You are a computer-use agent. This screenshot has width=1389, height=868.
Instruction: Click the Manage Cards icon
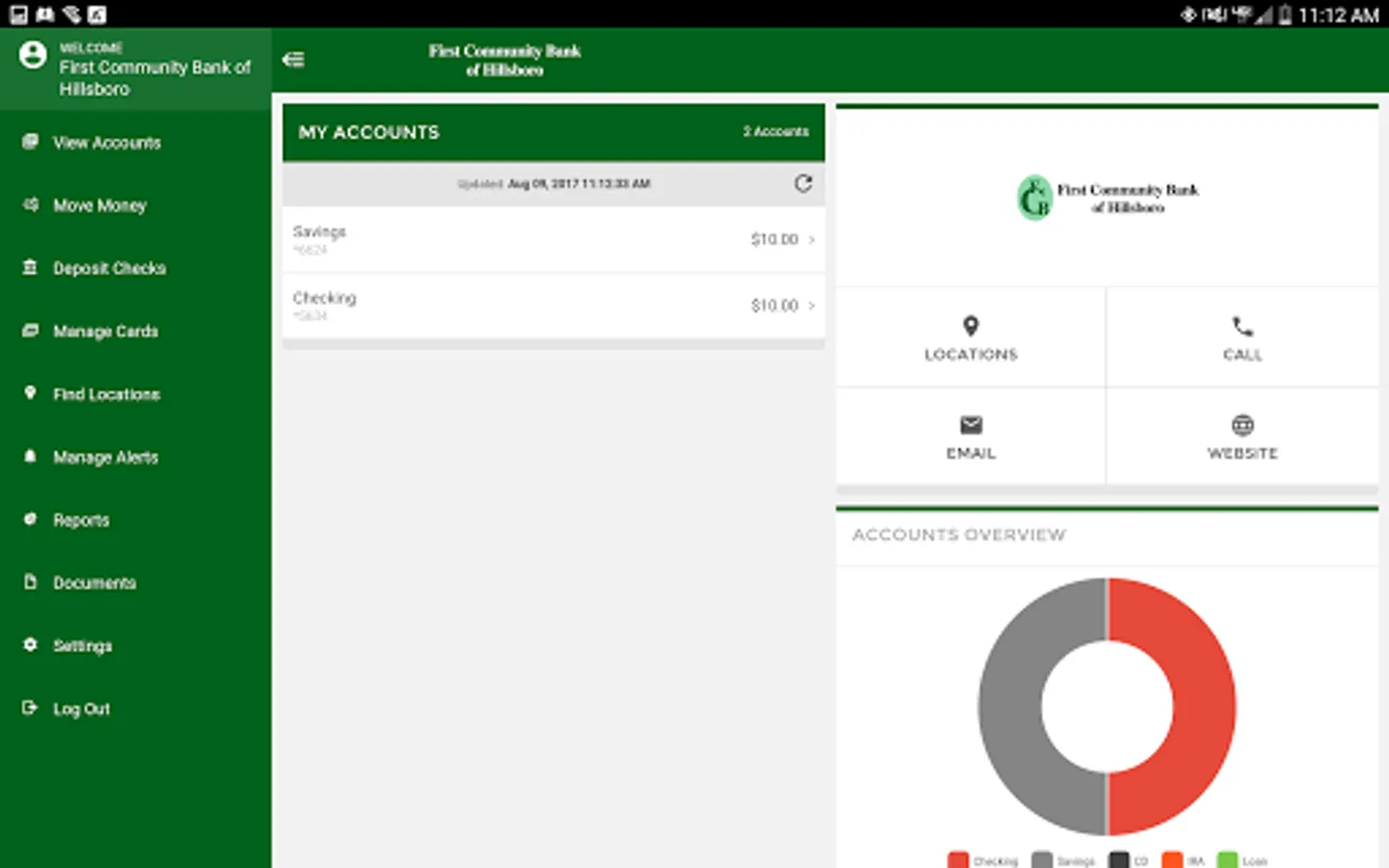point(30,331)
